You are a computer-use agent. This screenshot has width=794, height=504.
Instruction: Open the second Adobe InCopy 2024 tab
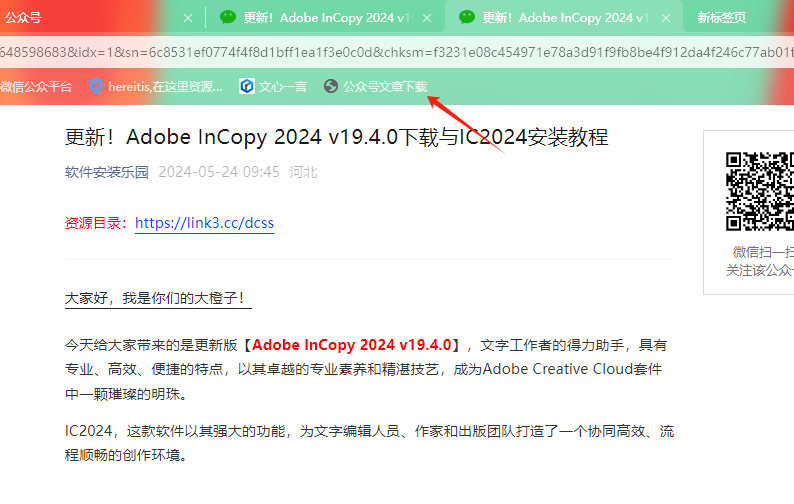(326, 18)
